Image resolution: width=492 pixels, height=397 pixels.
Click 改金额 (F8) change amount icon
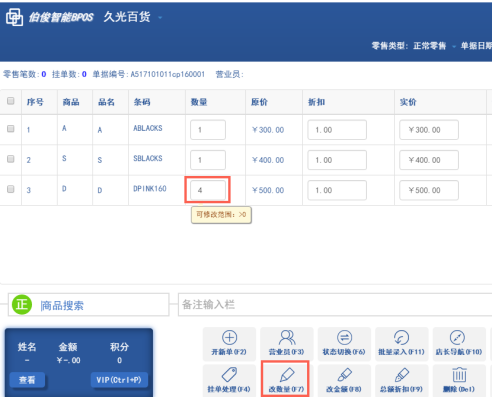[344, 380]
